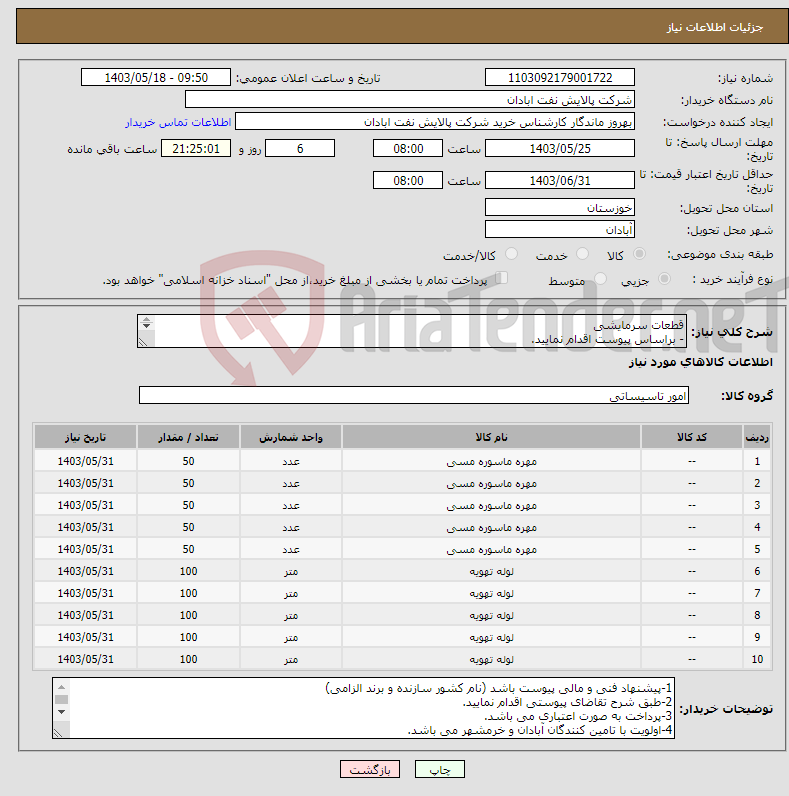The height and width of the screenshot is (796, 789).
Task: Select the کالا/خدمت radio button
Action: [511, 254]
